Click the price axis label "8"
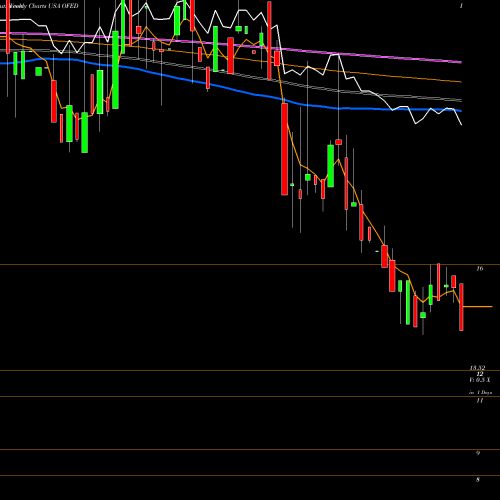Image resolution: width=500 pixels, height=500 pixels. click(478, 480)
